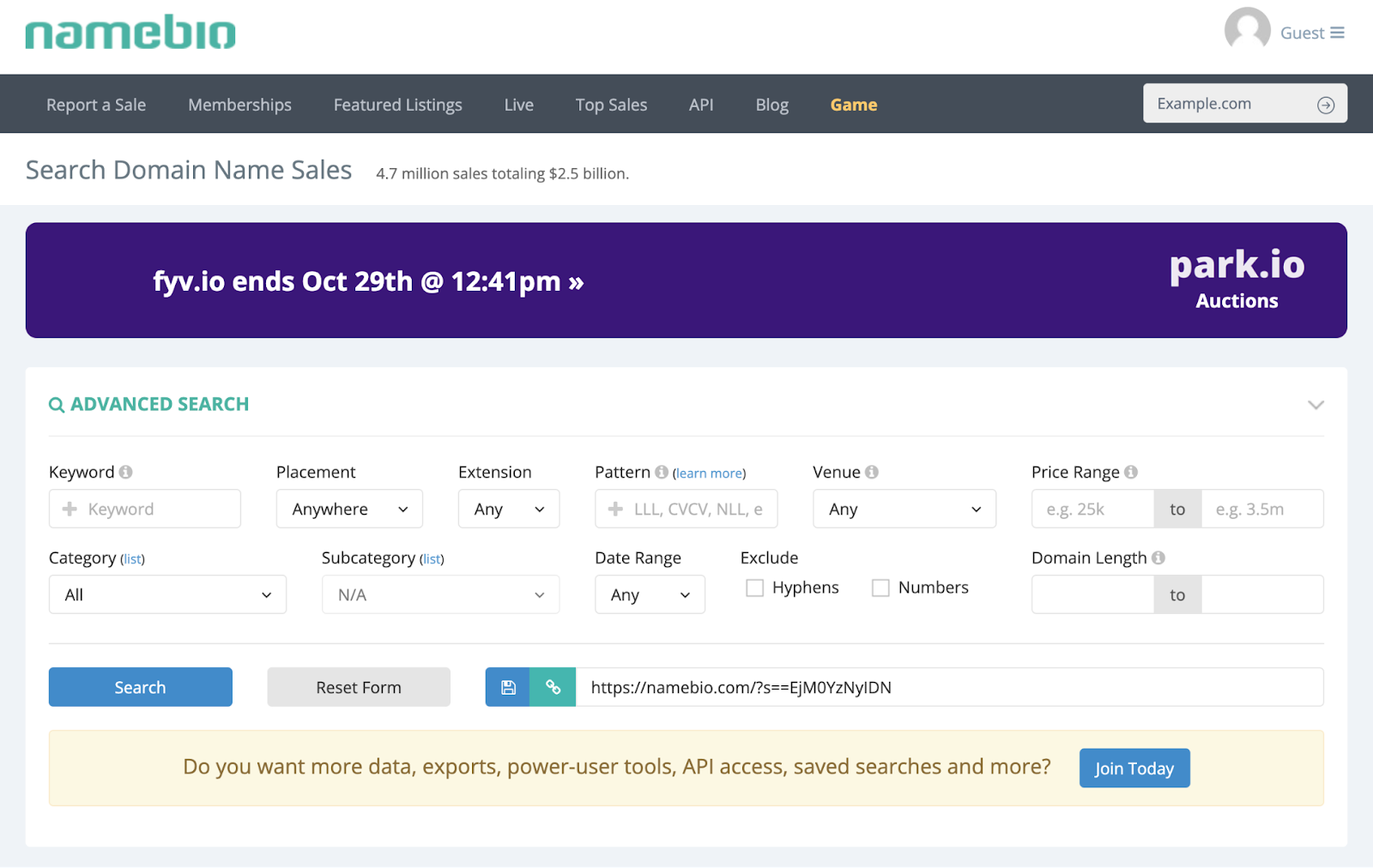
Task: Toggle the Pattern info icon
Action: (662, 471)
